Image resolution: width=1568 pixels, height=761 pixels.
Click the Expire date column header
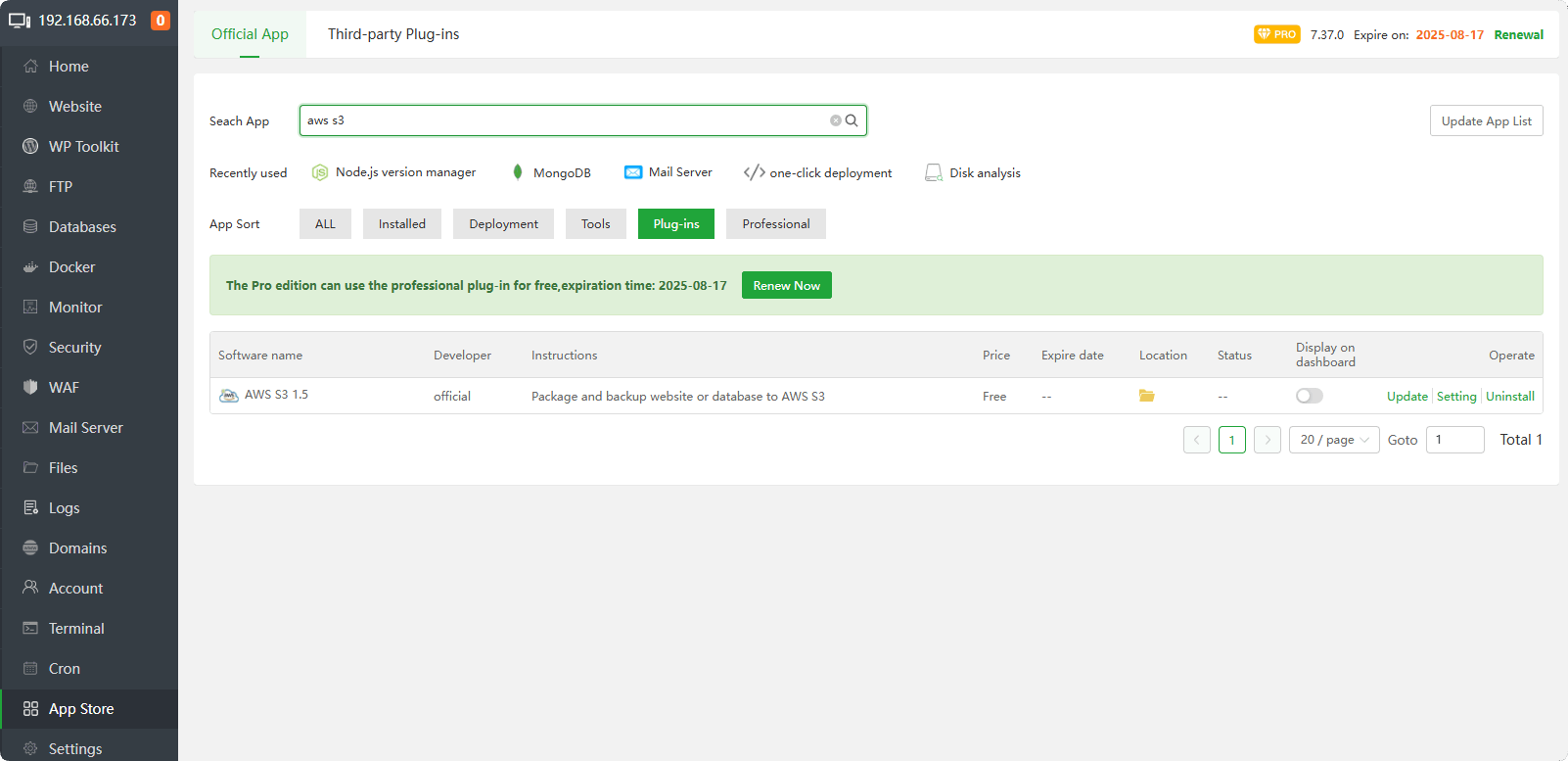coord(1073,356)
